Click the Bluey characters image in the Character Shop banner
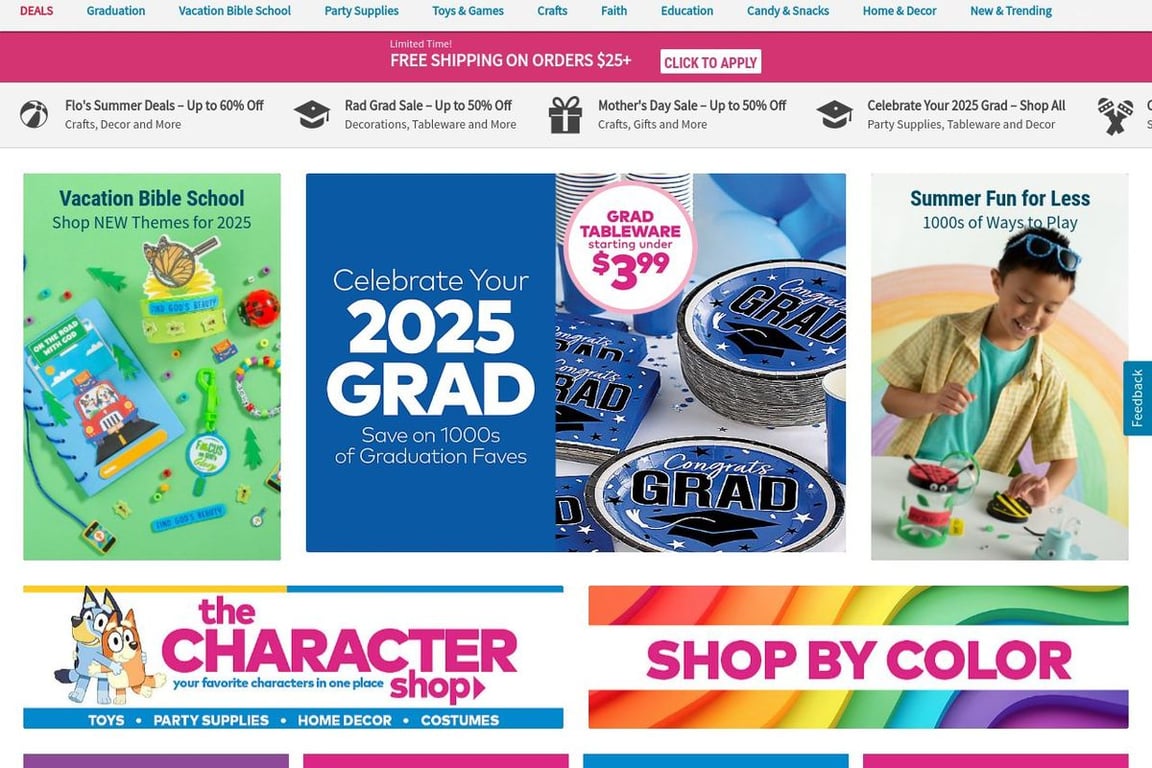 109,647
